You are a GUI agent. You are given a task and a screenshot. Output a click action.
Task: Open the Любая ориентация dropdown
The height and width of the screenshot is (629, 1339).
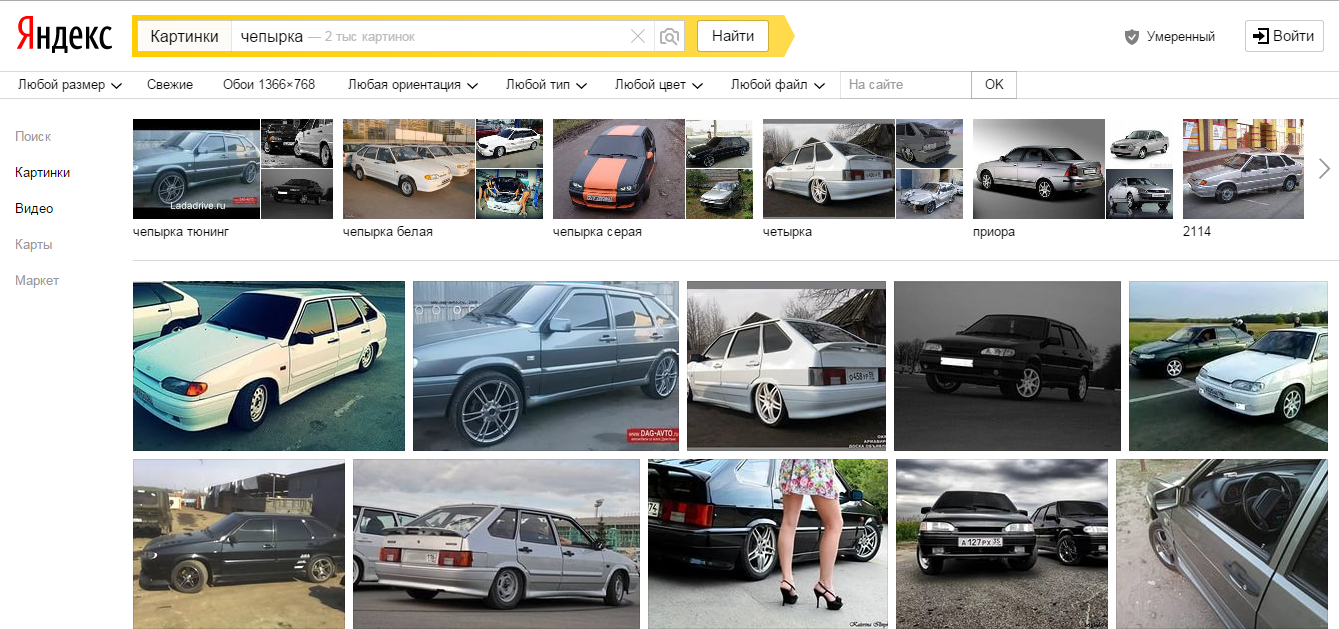click(x=412, y=85)
